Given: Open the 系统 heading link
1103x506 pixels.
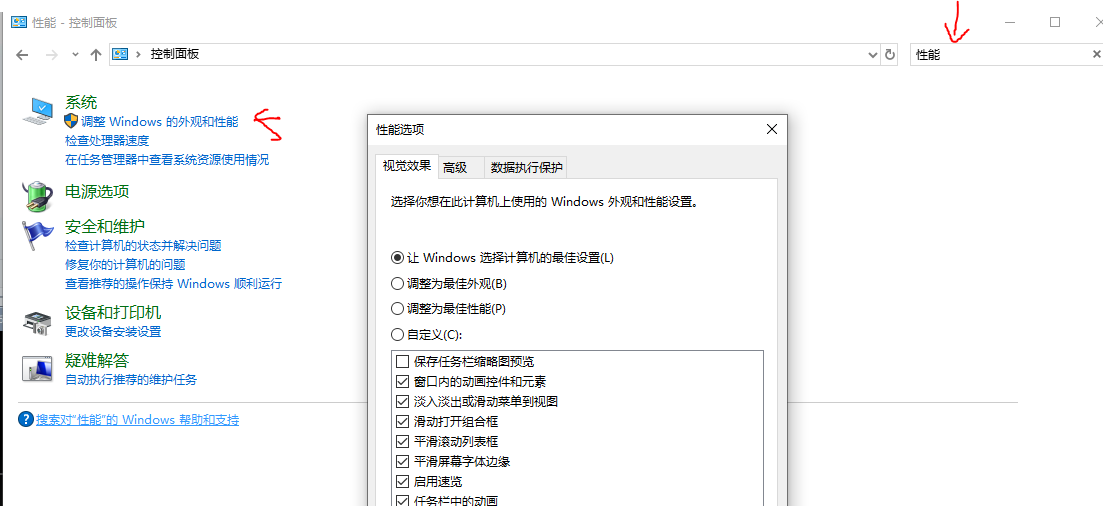Looking at the screenshot, I should point(81,102).
